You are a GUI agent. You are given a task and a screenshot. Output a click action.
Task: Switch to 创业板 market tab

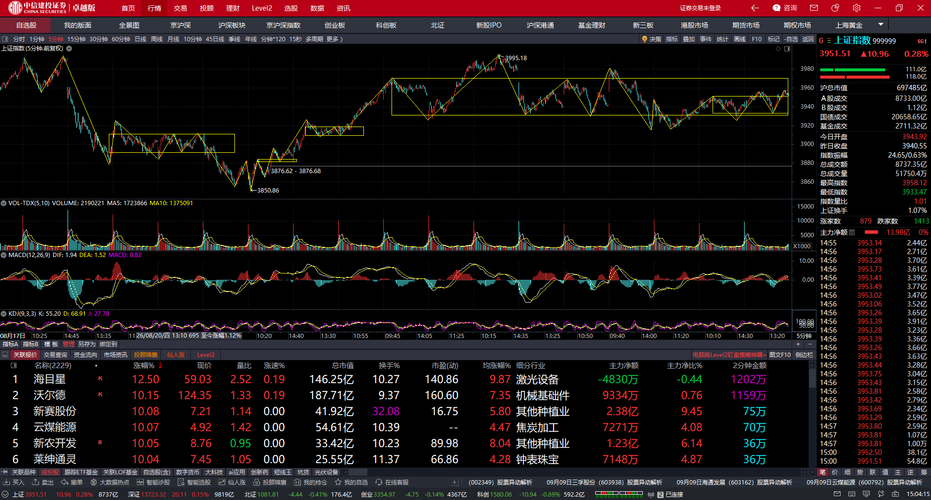click(334, 25)
